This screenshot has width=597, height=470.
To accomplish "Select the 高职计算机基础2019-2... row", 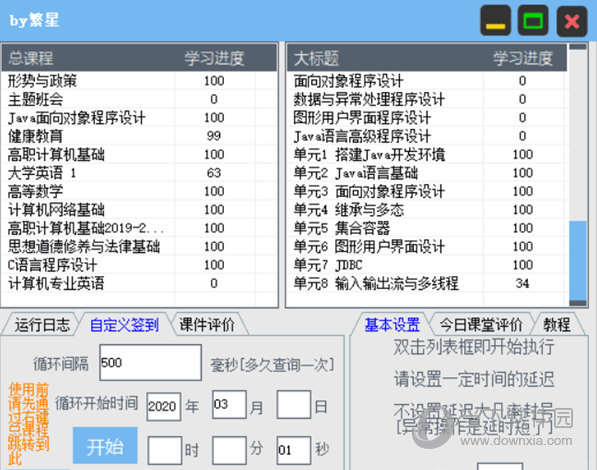I will 139,228.
